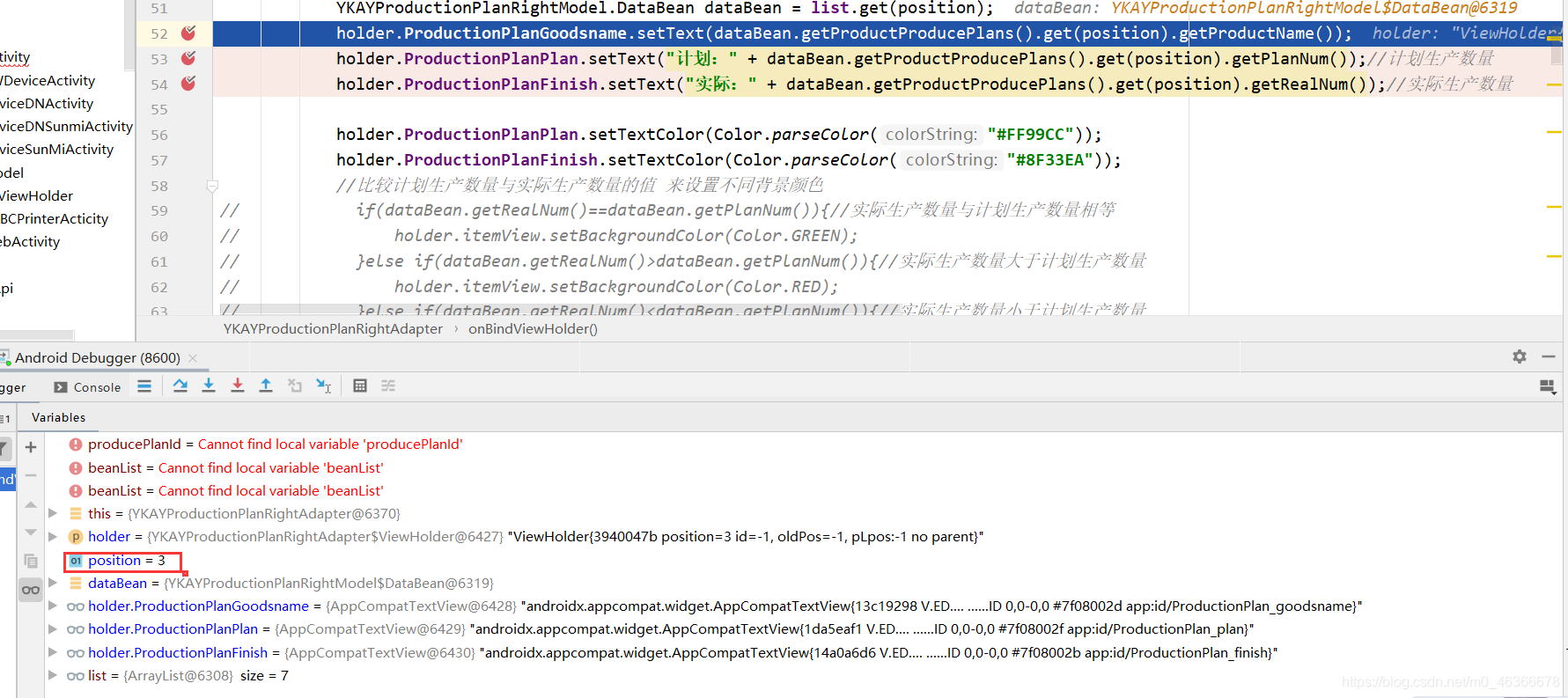Image resolution: width=1568 pixels, height=698 pixels.
Task: Click the watch icon beside holder.ProductionPlanGoodsname
Action: 76,606
